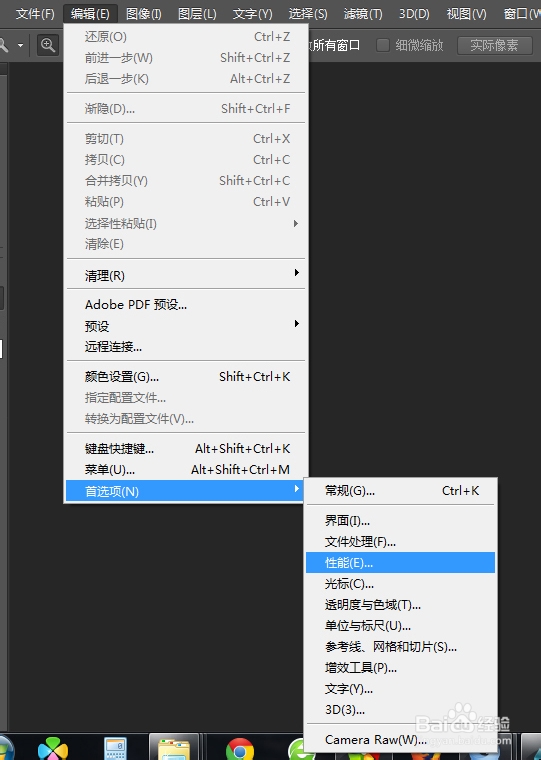
Task: Open 常规(G)... preferences
Action: (400, 491)
